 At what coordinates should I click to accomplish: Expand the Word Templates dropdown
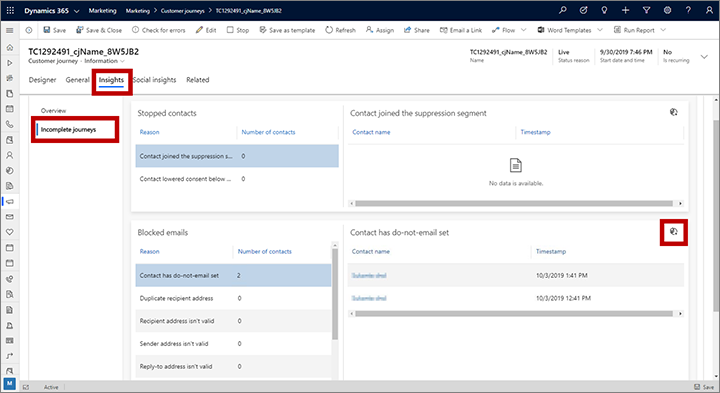pos(600,30)
